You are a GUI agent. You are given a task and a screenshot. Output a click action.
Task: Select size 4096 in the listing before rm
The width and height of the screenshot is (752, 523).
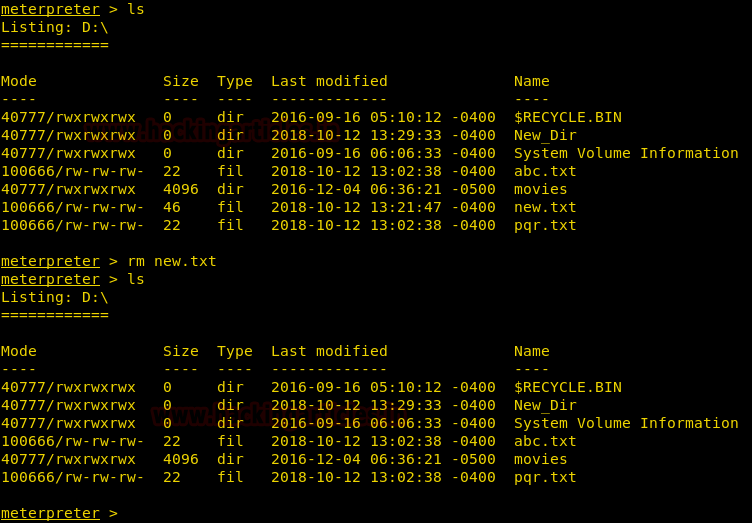pyautogui.click(x=181, y=189)
